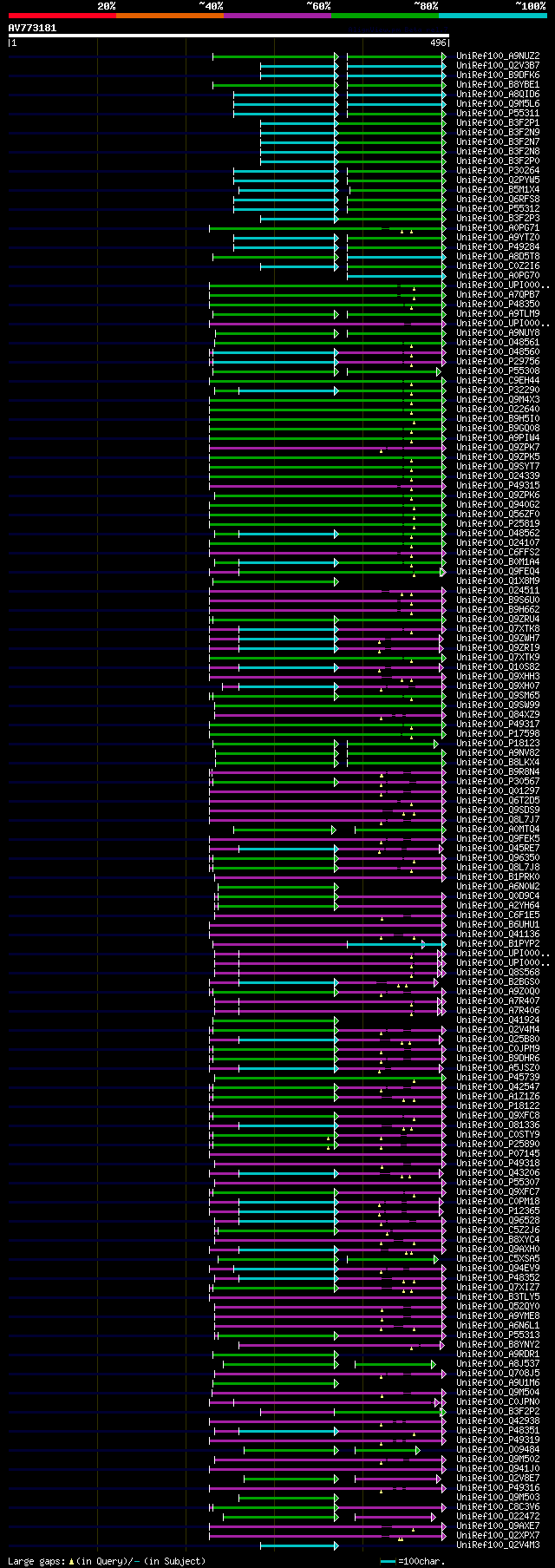Click the red 20% identity legend segment
Image resolution: width=555 pixels, height=1568 pixels.
[x=62, y=16]
